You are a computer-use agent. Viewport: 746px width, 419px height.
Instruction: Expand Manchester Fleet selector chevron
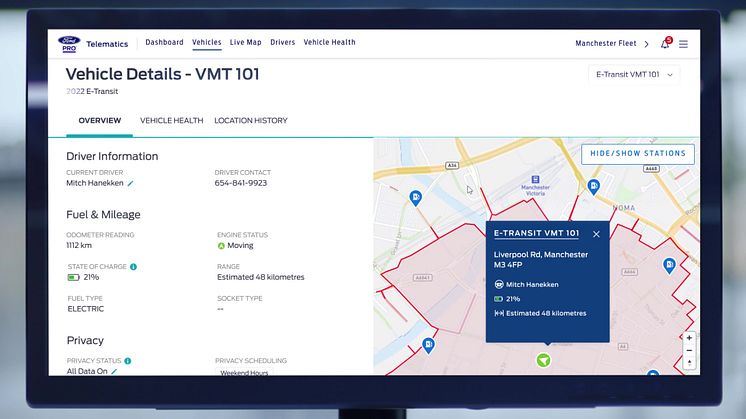pos(646,44)
